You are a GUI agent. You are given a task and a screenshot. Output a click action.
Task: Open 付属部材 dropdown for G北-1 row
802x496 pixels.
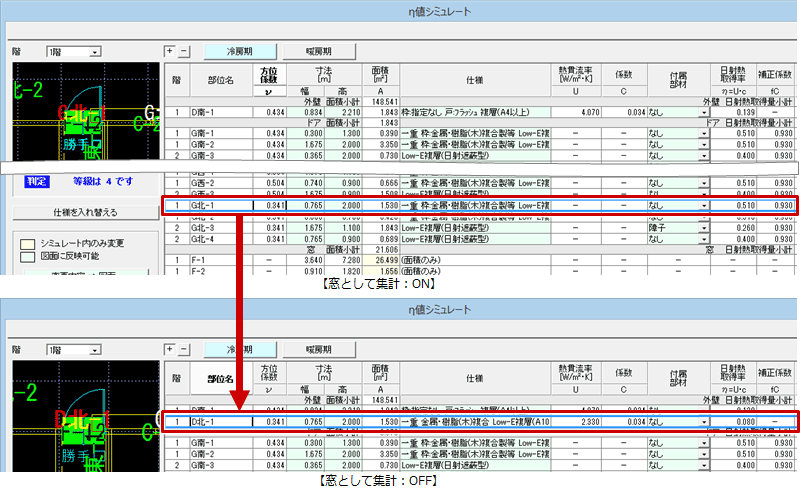(704, 205)
